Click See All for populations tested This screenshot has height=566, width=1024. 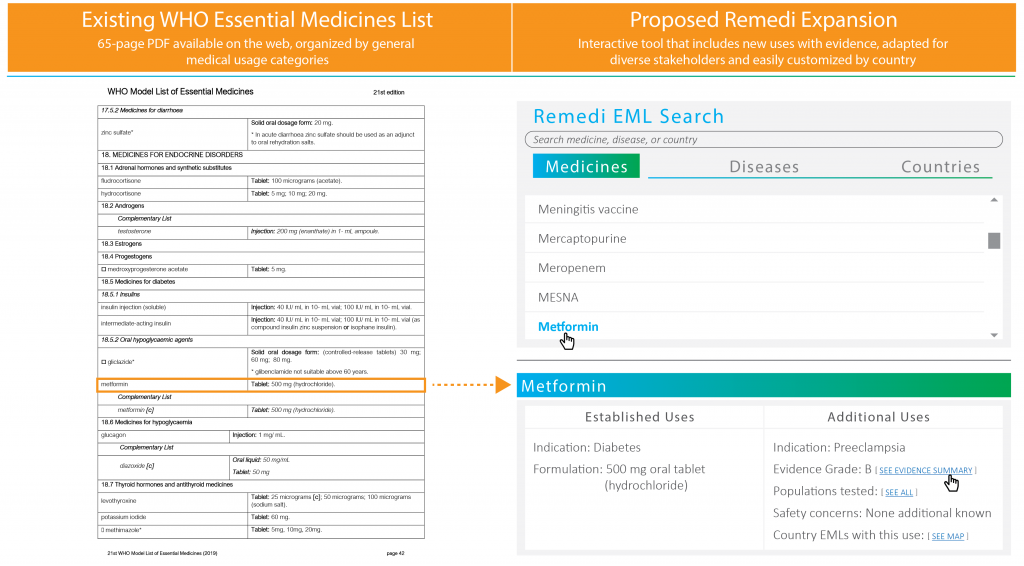[x=899, y=493]
